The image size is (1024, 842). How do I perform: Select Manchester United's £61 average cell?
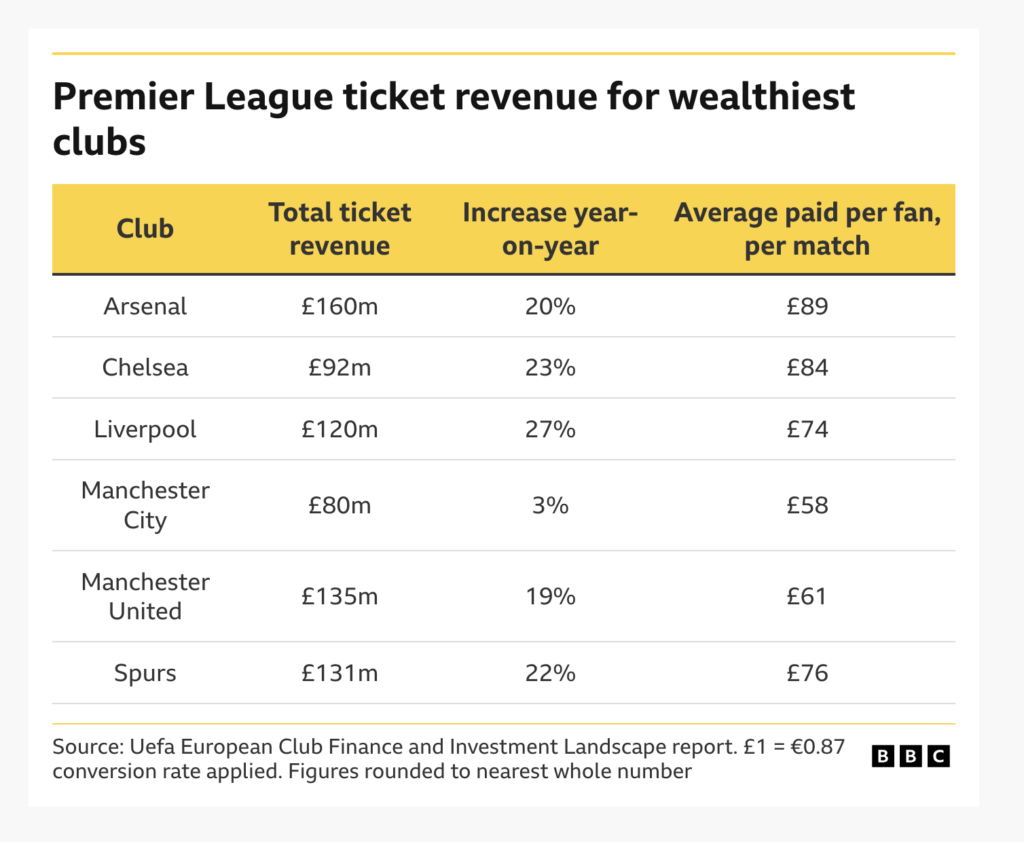807,596
